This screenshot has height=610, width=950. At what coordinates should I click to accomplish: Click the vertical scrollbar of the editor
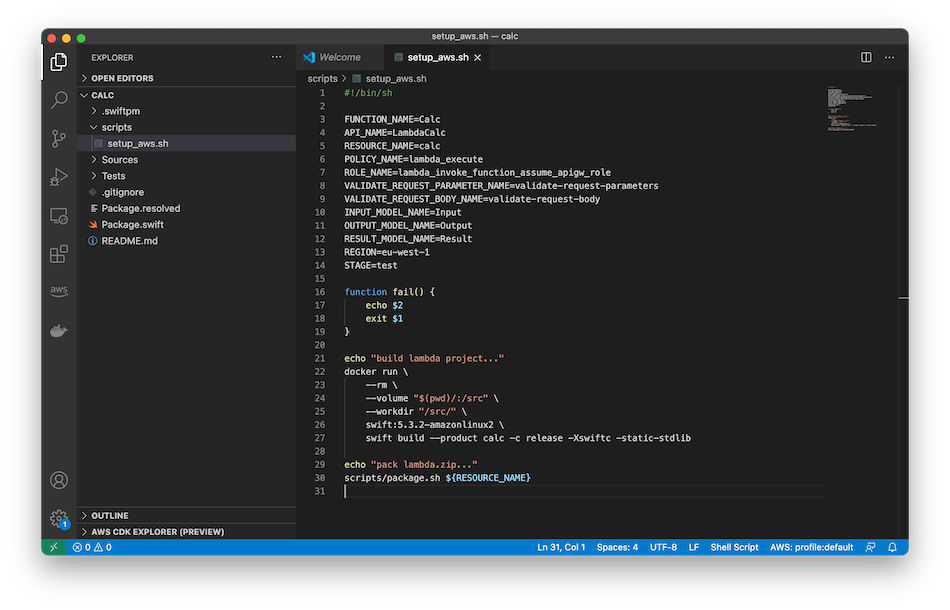[903, 312]
